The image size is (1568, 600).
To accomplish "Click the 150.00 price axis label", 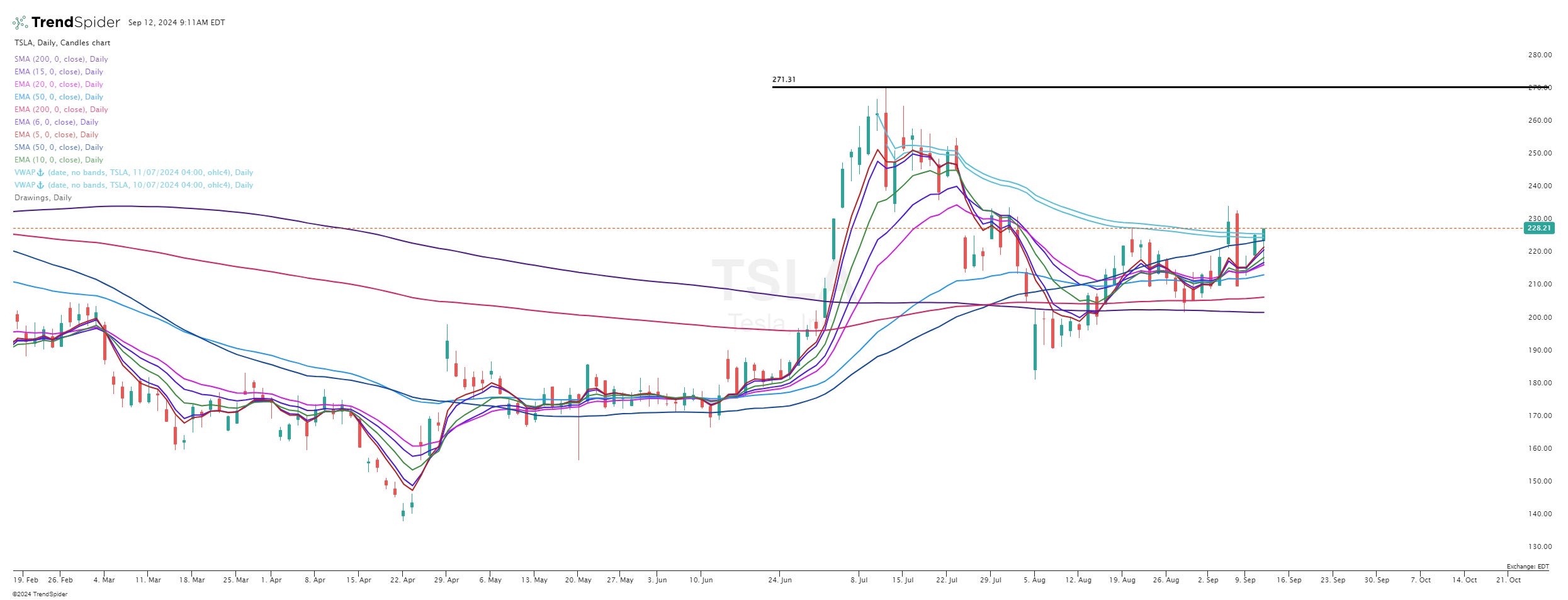I will click(1540, 481).
